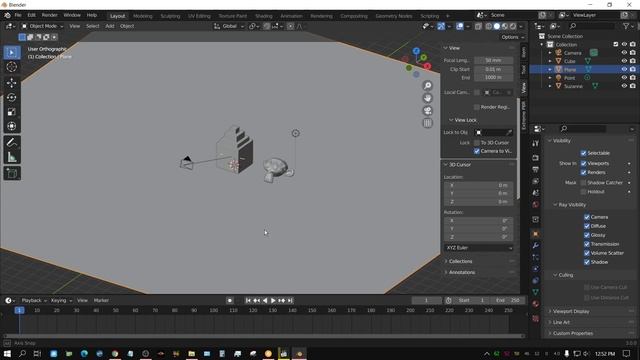Open Windows Start menu
Image resolution: width=640 pixels, height=360 pixels.
pos(7,353)
